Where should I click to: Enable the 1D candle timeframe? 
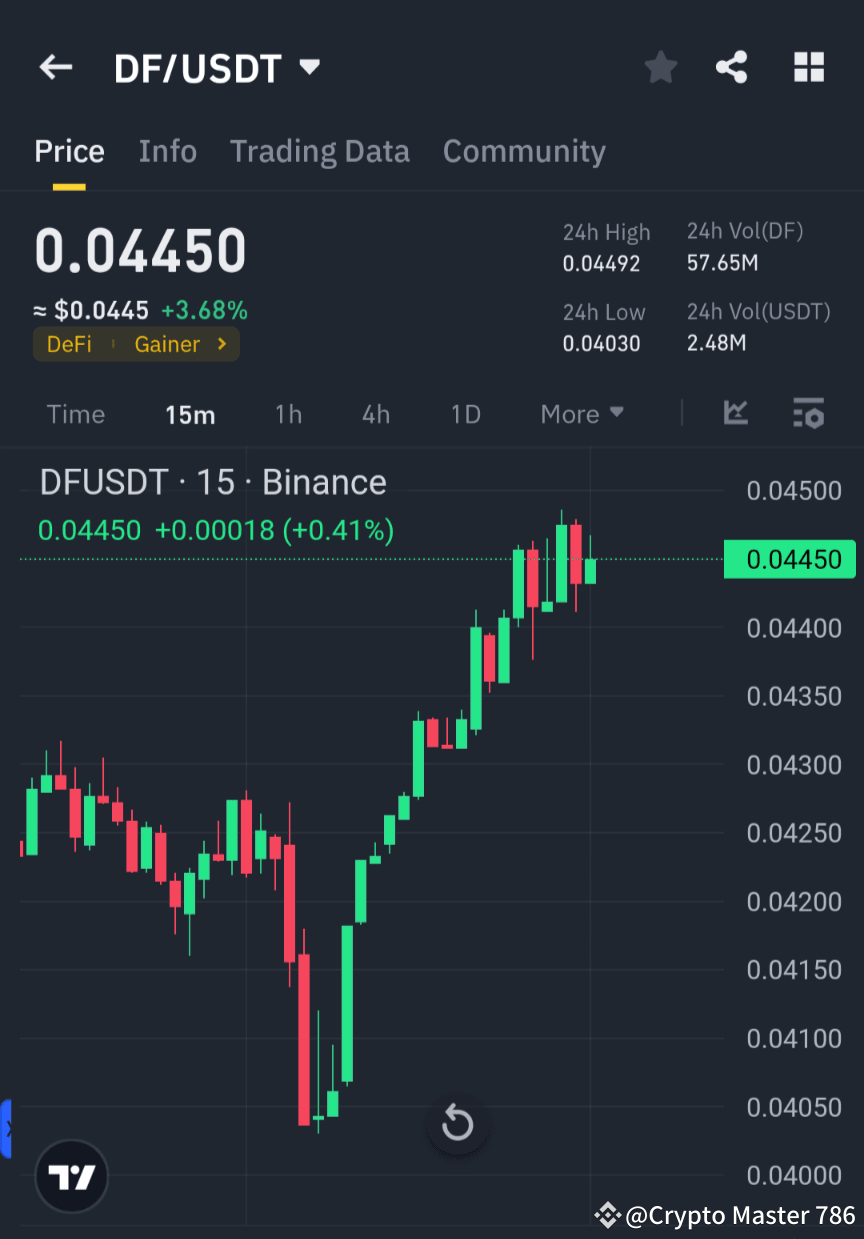(x=465, y=413)
